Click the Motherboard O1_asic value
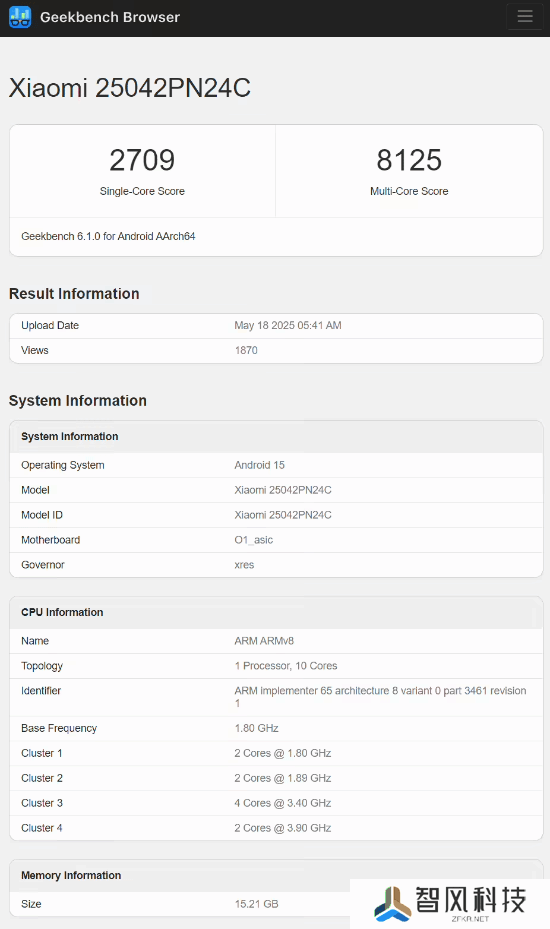The image size is (550, 929). tap(254, 540)
